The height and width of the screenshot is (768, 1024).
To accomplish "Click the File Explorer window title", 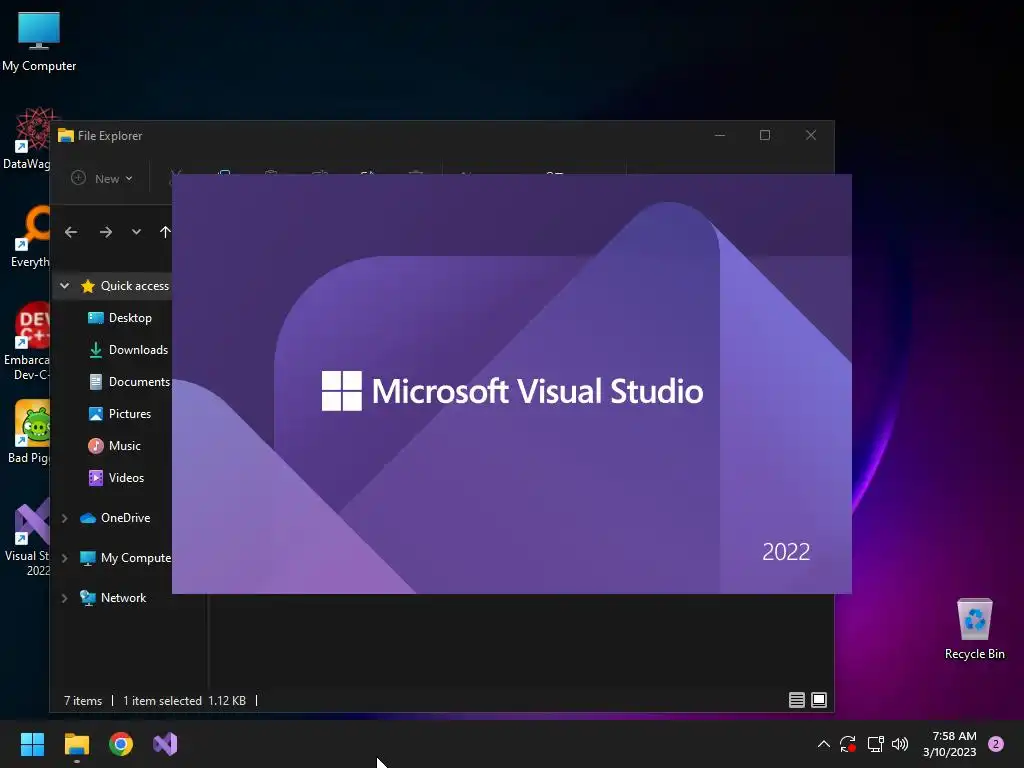I will pos(110,136).
